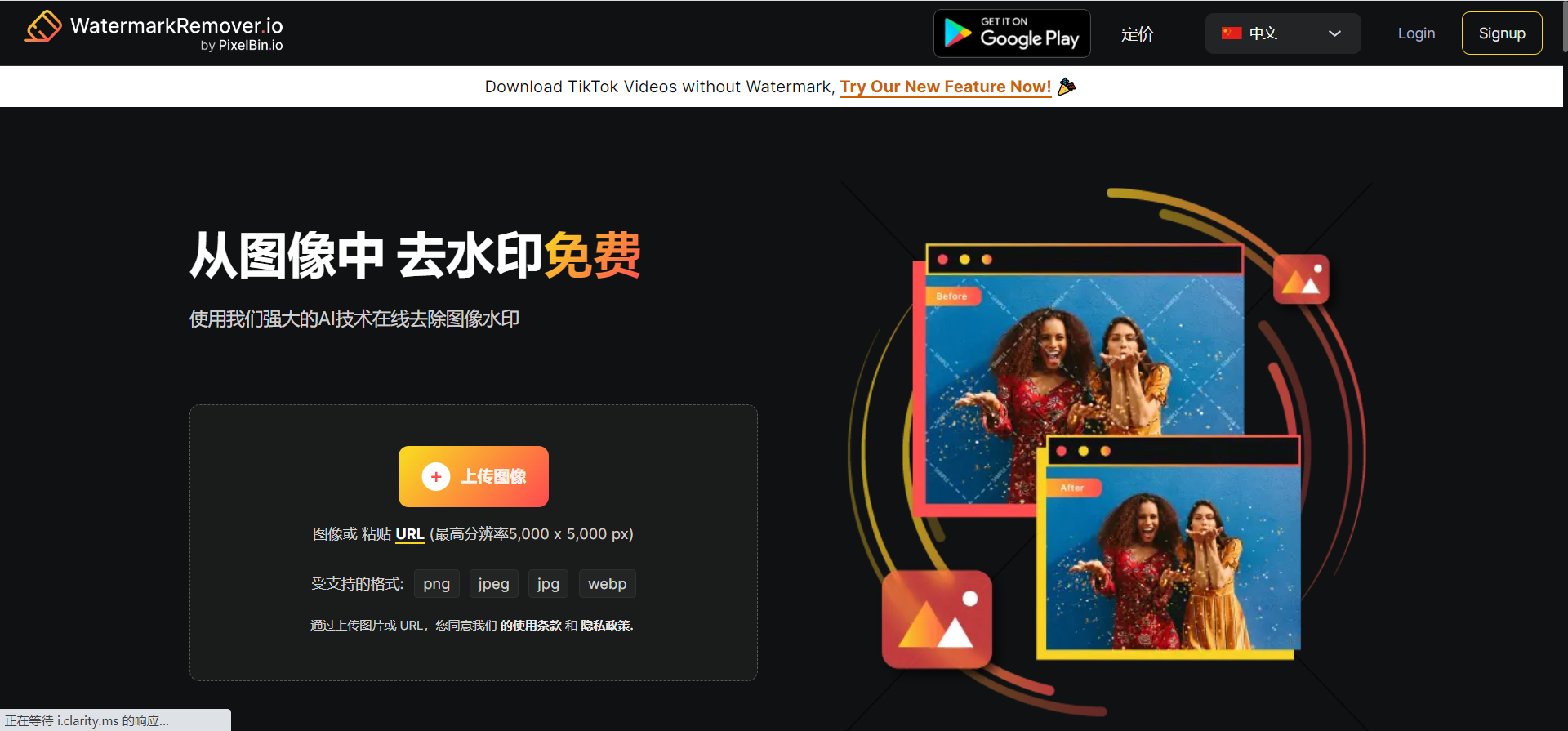Click the plus icon in upload button
This screenshot has width=1568, height=731.
435,477
